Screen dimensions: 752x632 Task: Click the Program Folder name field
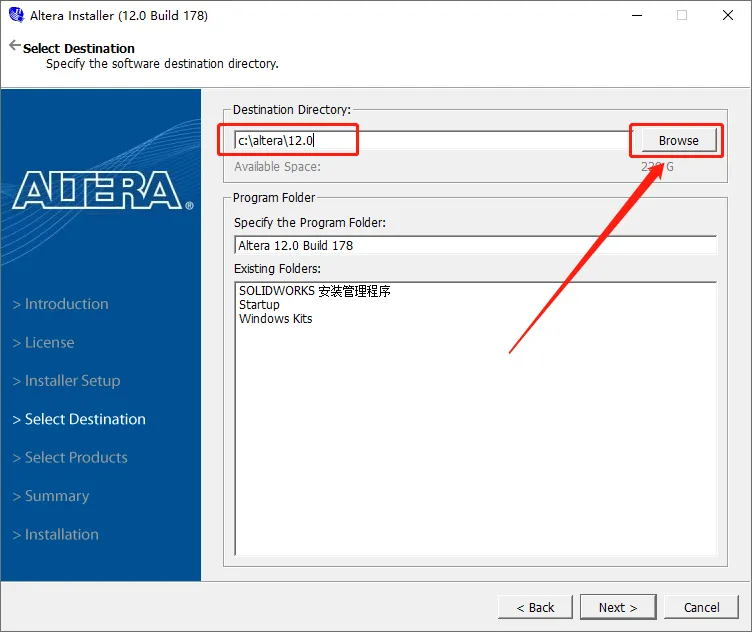coord(475,245)
